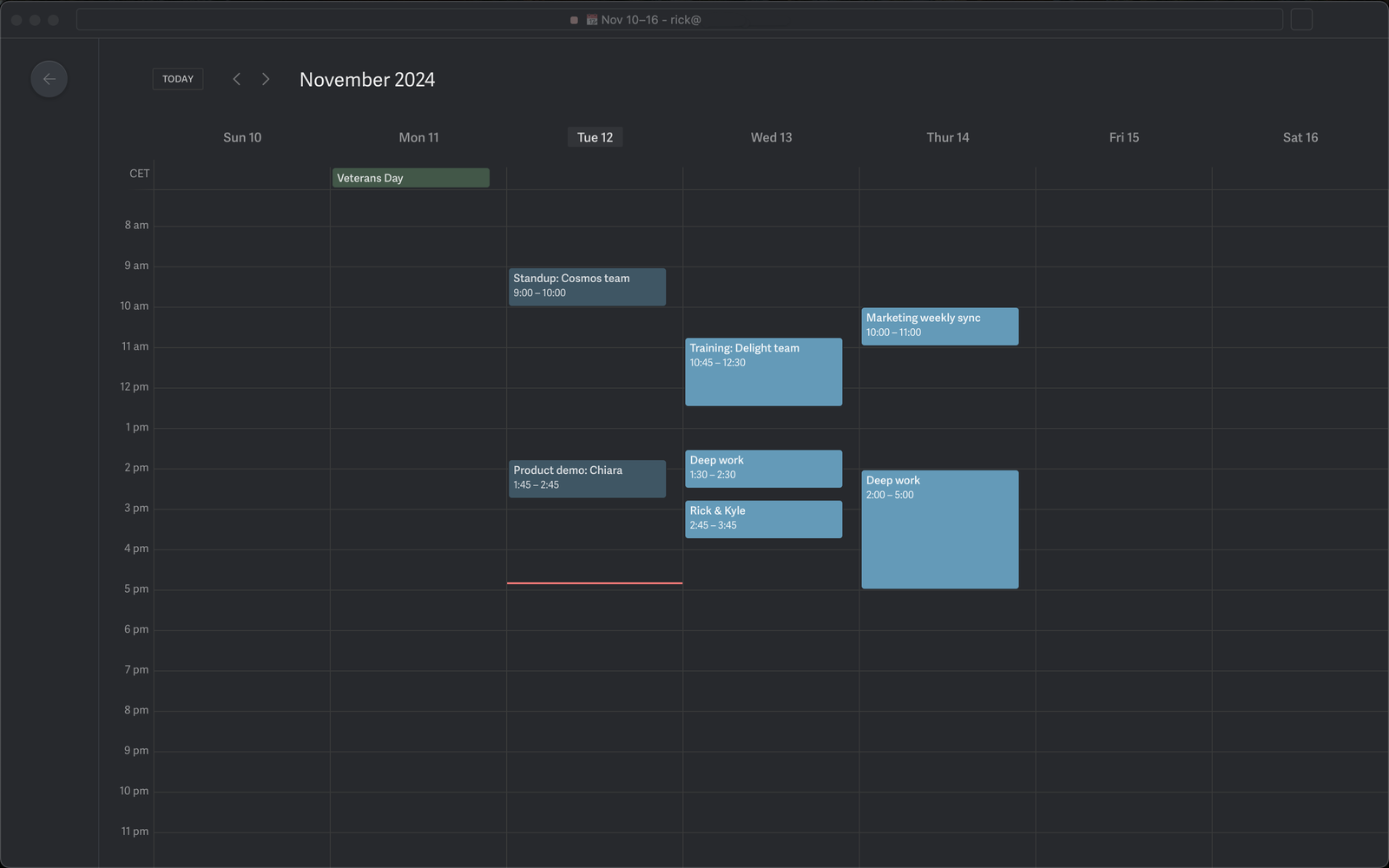This screenshot has height=868, width=1389.
Task: Open the Veterans Day all-day event
Action: pos(411,178)
